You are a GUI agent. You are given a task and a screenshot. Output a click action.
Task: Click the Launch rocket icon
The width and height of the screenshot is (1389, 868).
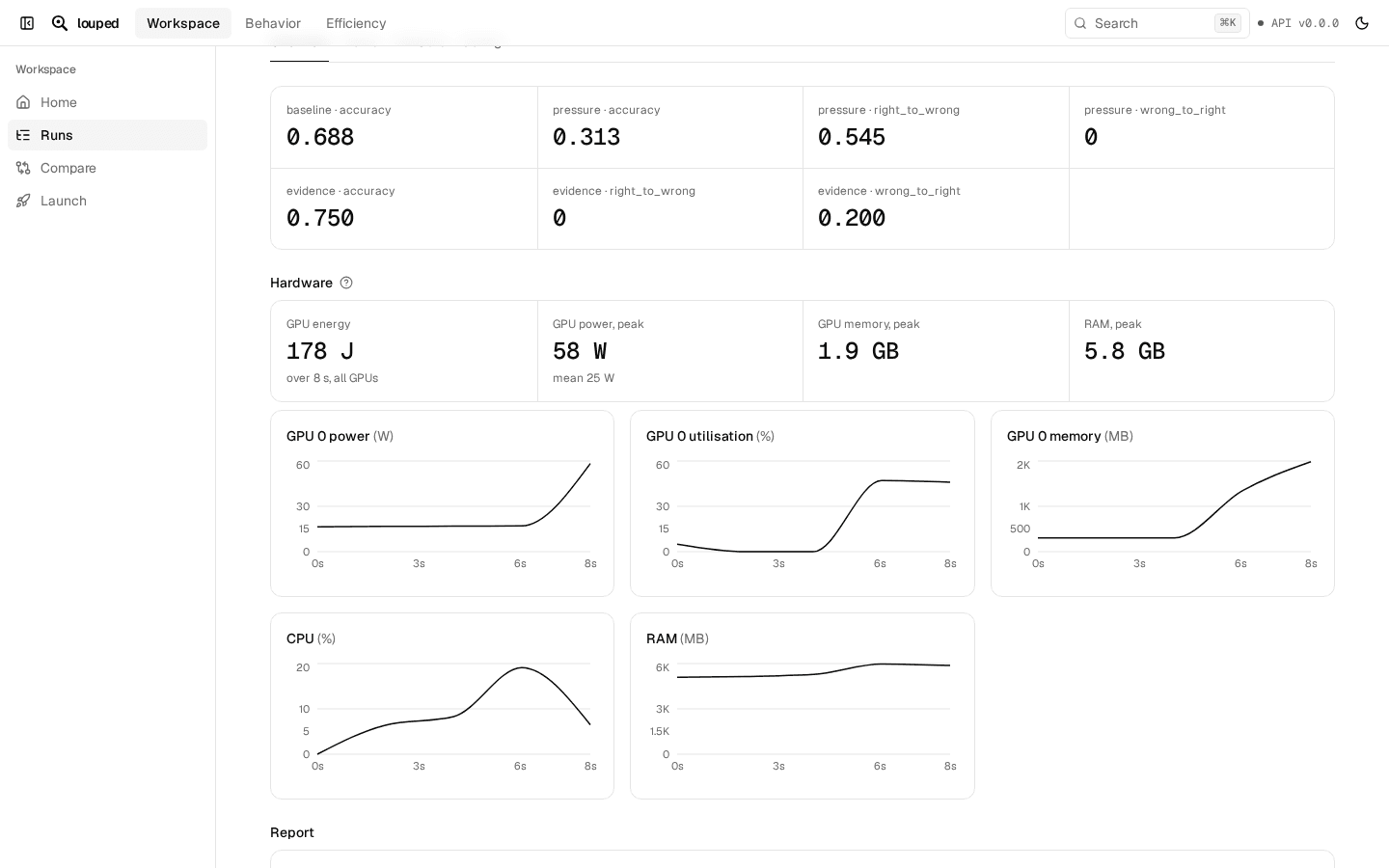23,201
